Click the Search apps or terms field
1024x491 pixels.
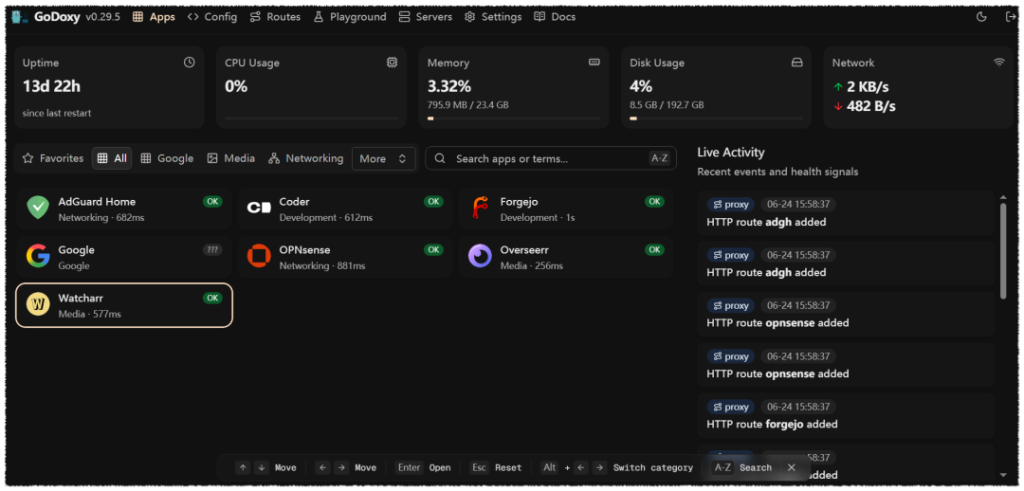[551, 159]
